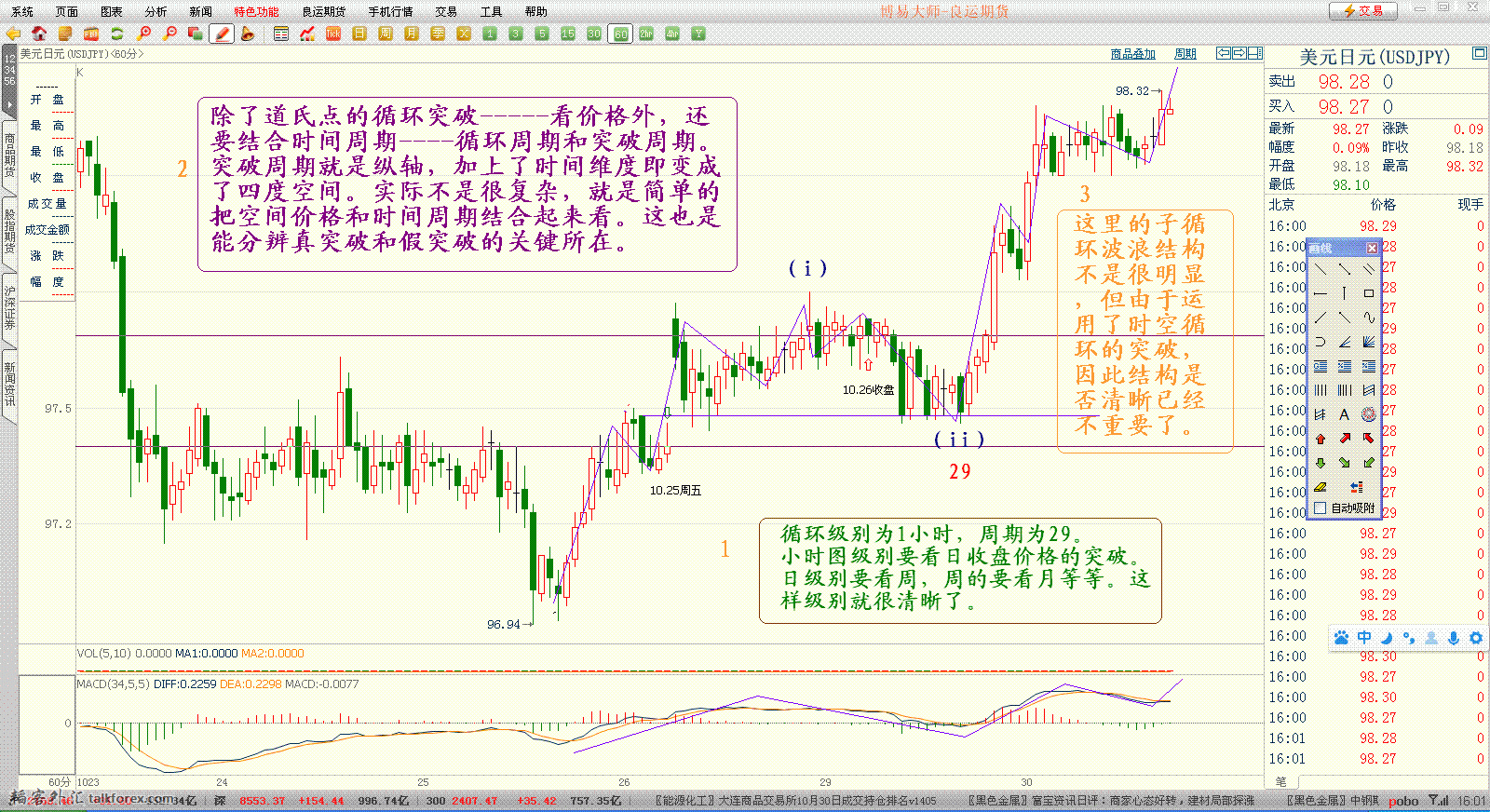
Task: Click the microphone icon in input toolbar
Action: (x=1454, y=638)
